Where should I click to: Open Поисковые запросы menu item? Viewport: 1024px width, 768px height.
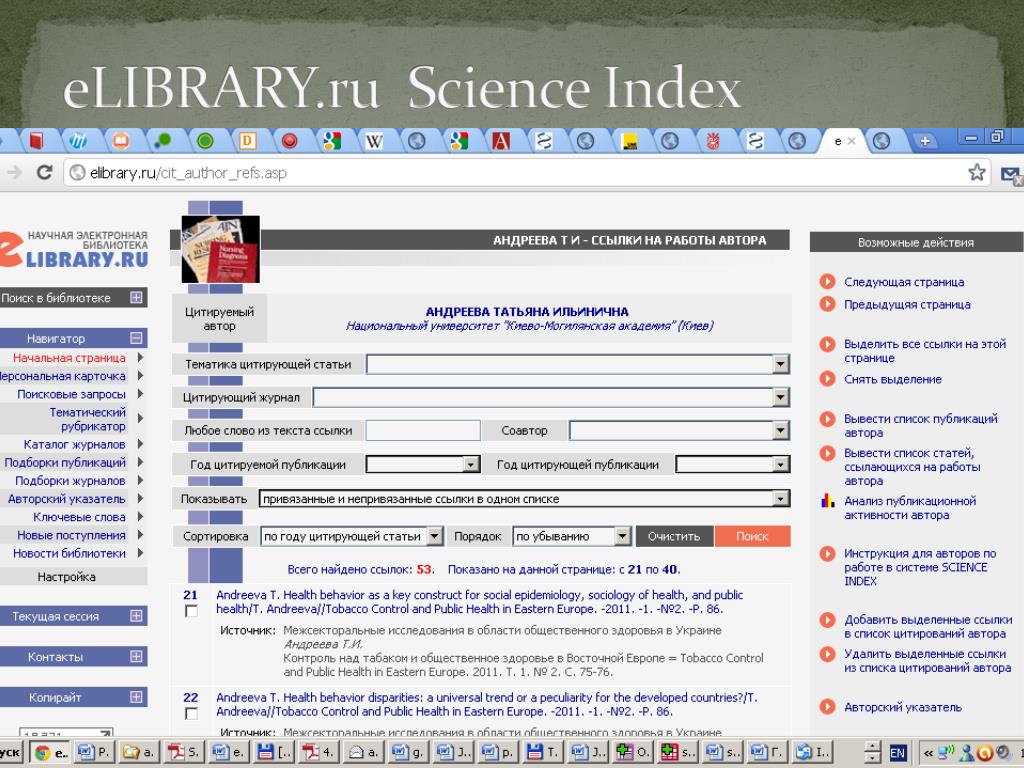pyautogui.click(x=71, y=394)
